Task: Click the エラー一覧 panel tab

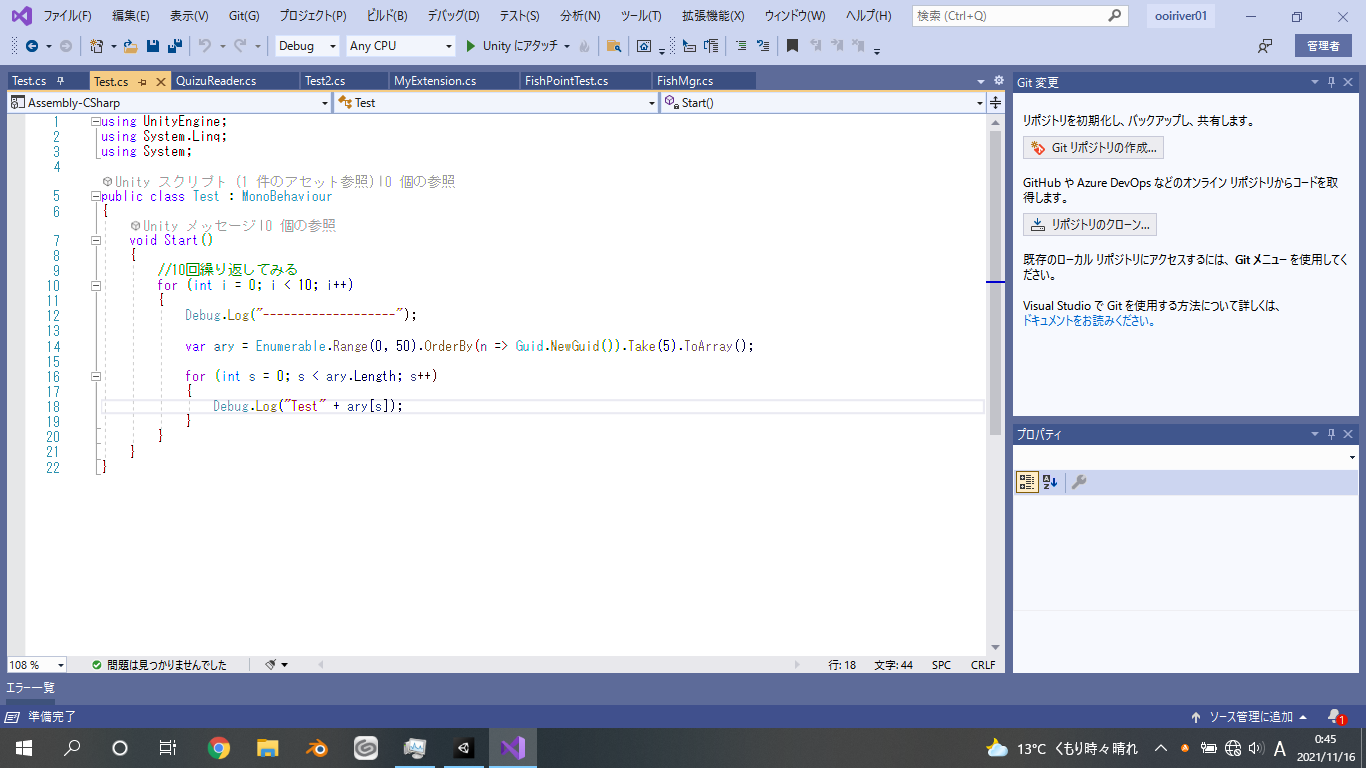Action: (x=31, y=688)
